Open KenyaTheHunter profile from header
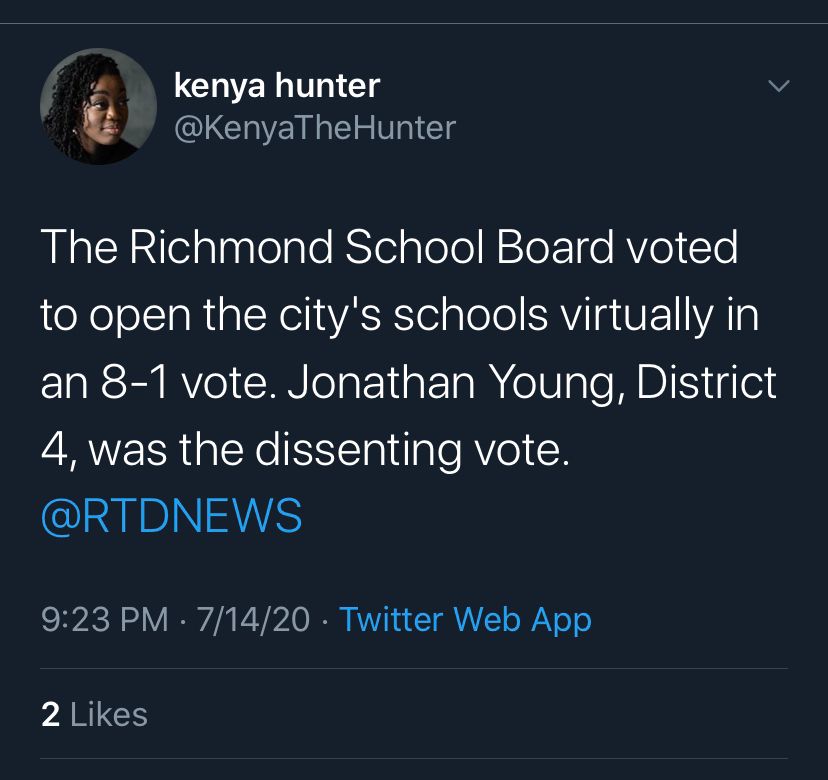The image size is (828, 780). (313, 128)
